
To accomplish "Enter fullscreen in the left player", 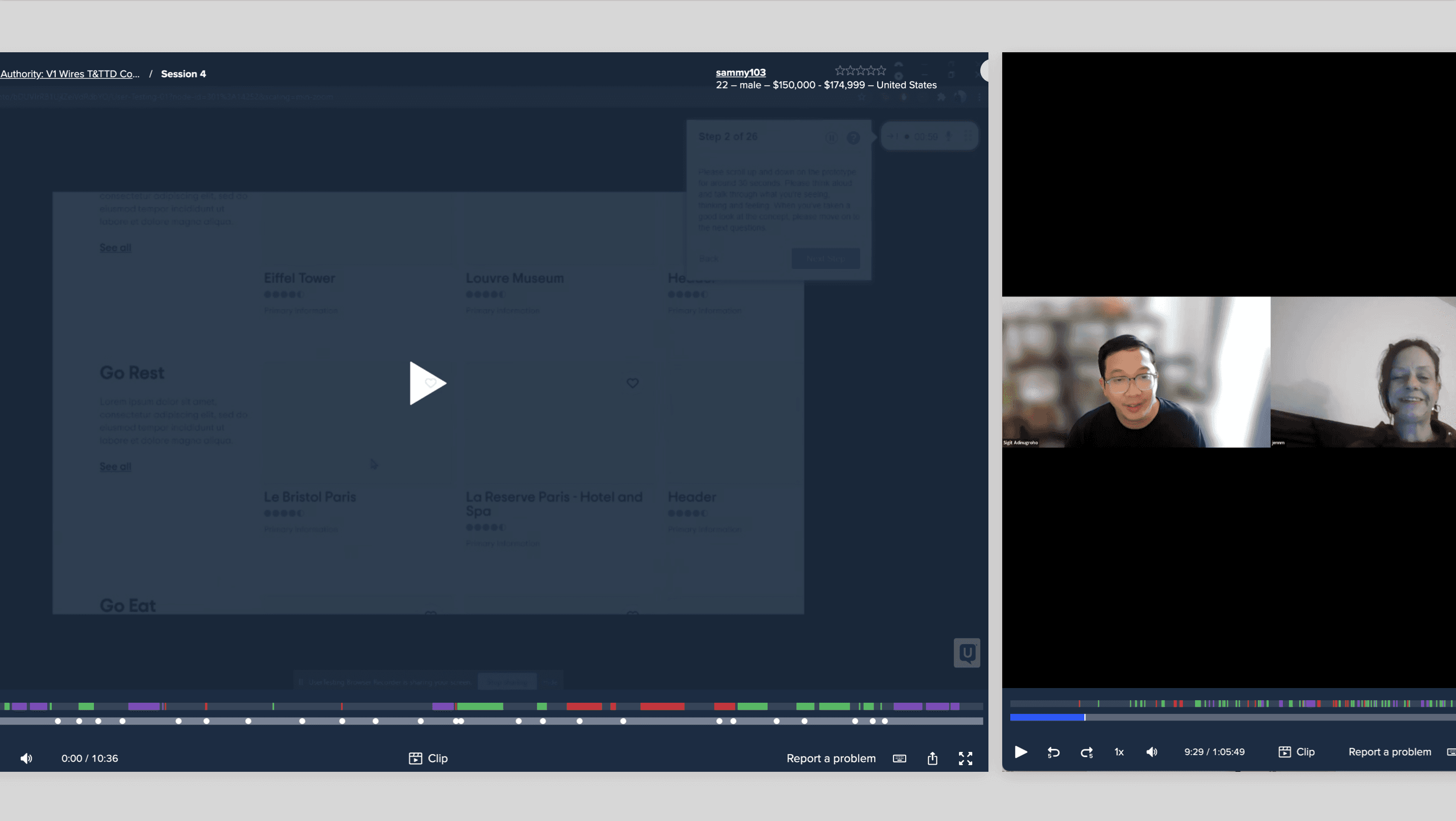I will 966,758.
